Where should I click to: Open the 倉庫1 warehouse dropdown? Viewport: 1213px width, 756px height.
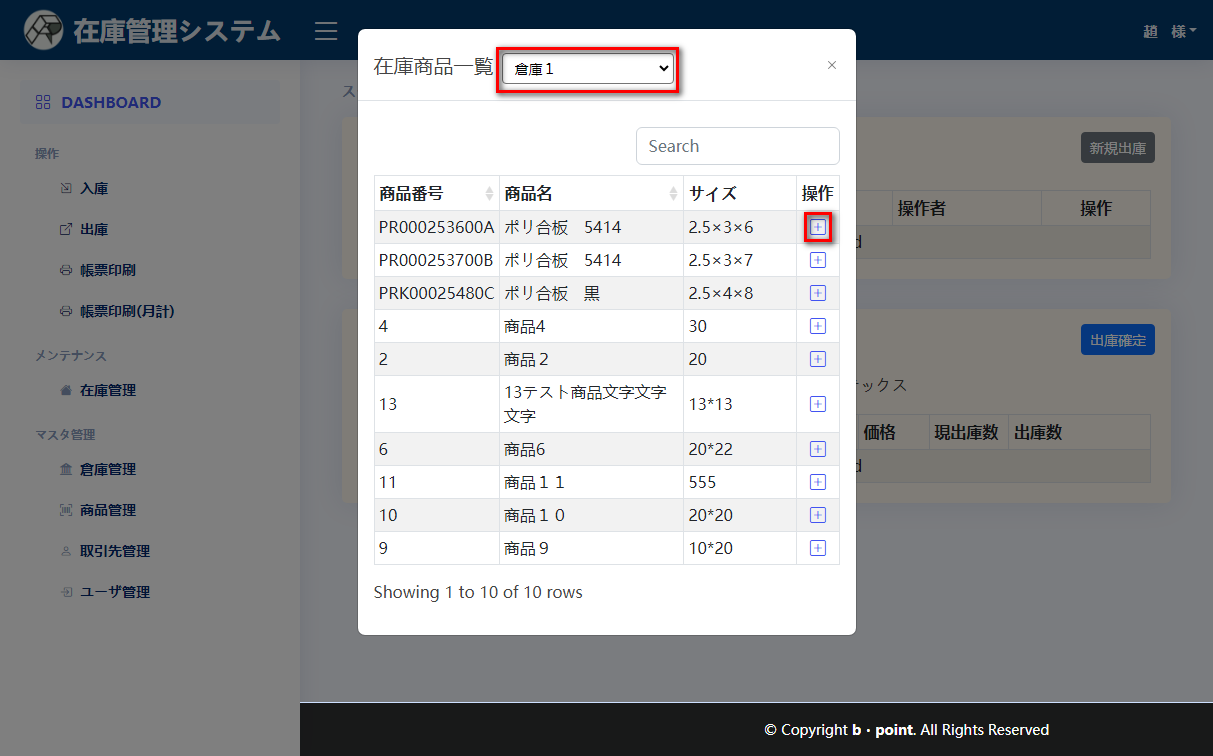(587, 69)
